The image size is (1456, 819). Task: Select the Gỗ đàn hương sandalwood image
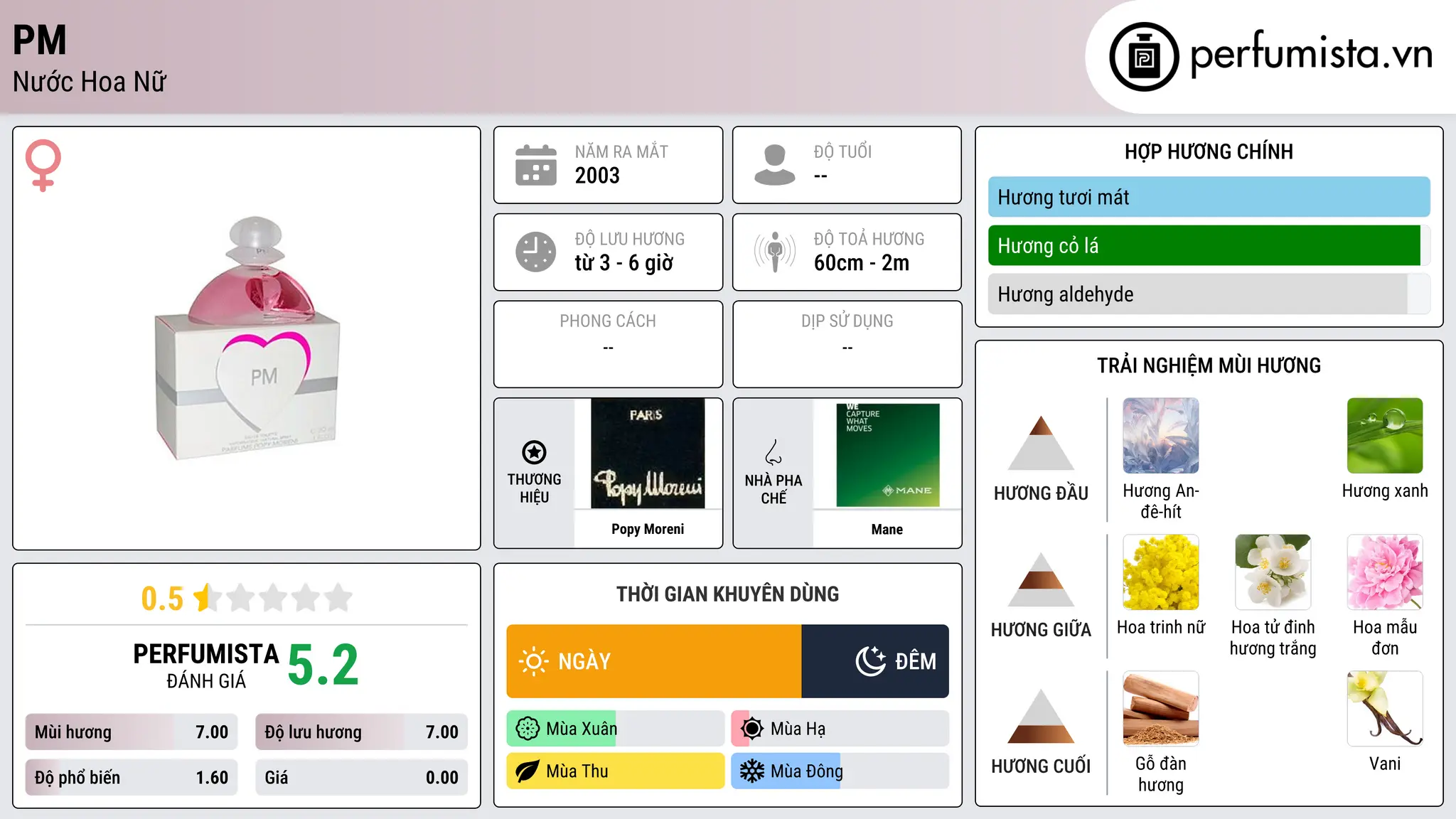1160,708
